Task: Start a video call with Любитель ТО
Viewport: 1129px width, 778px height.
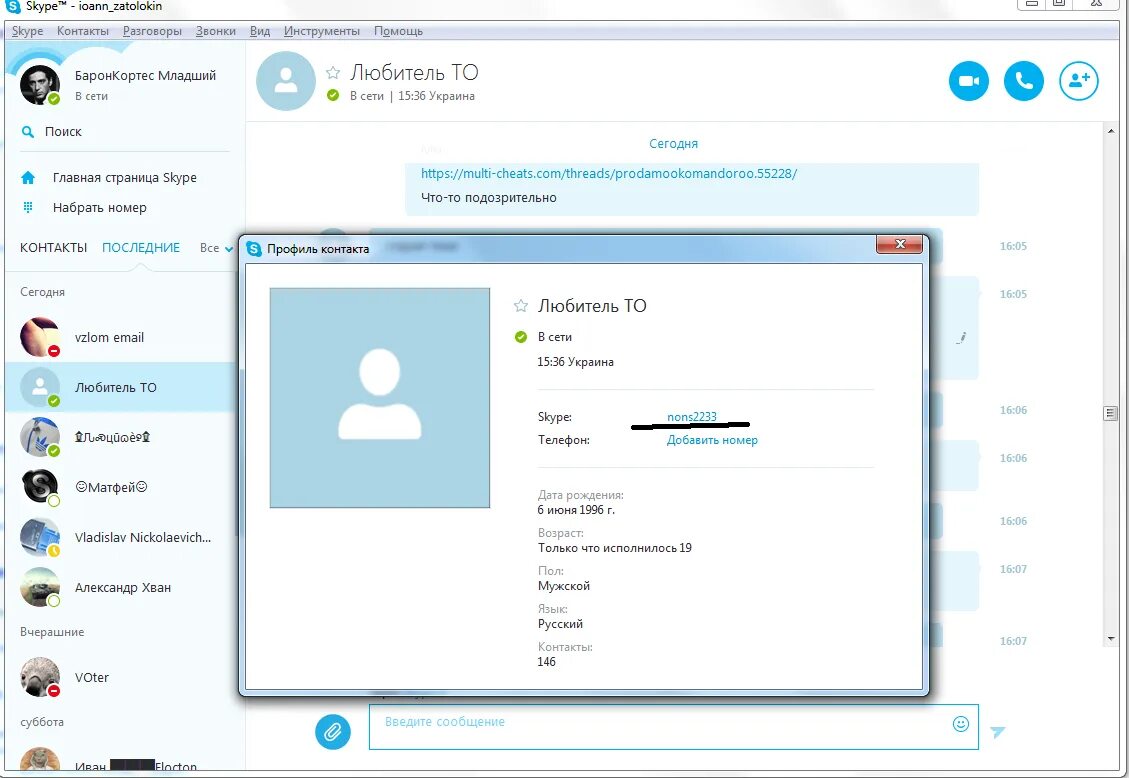Action: 968,81
